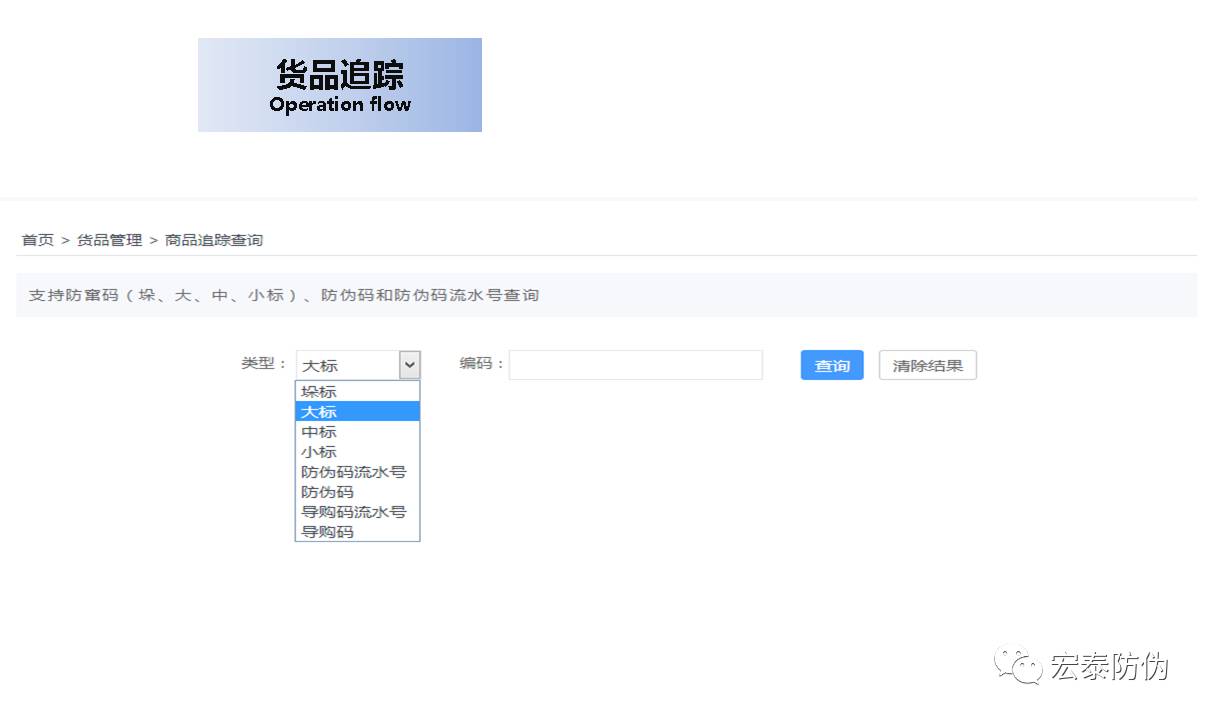Screen dimensions: 1209x720
Task: Click the blue 查询 search button
Action: point(831,365)
